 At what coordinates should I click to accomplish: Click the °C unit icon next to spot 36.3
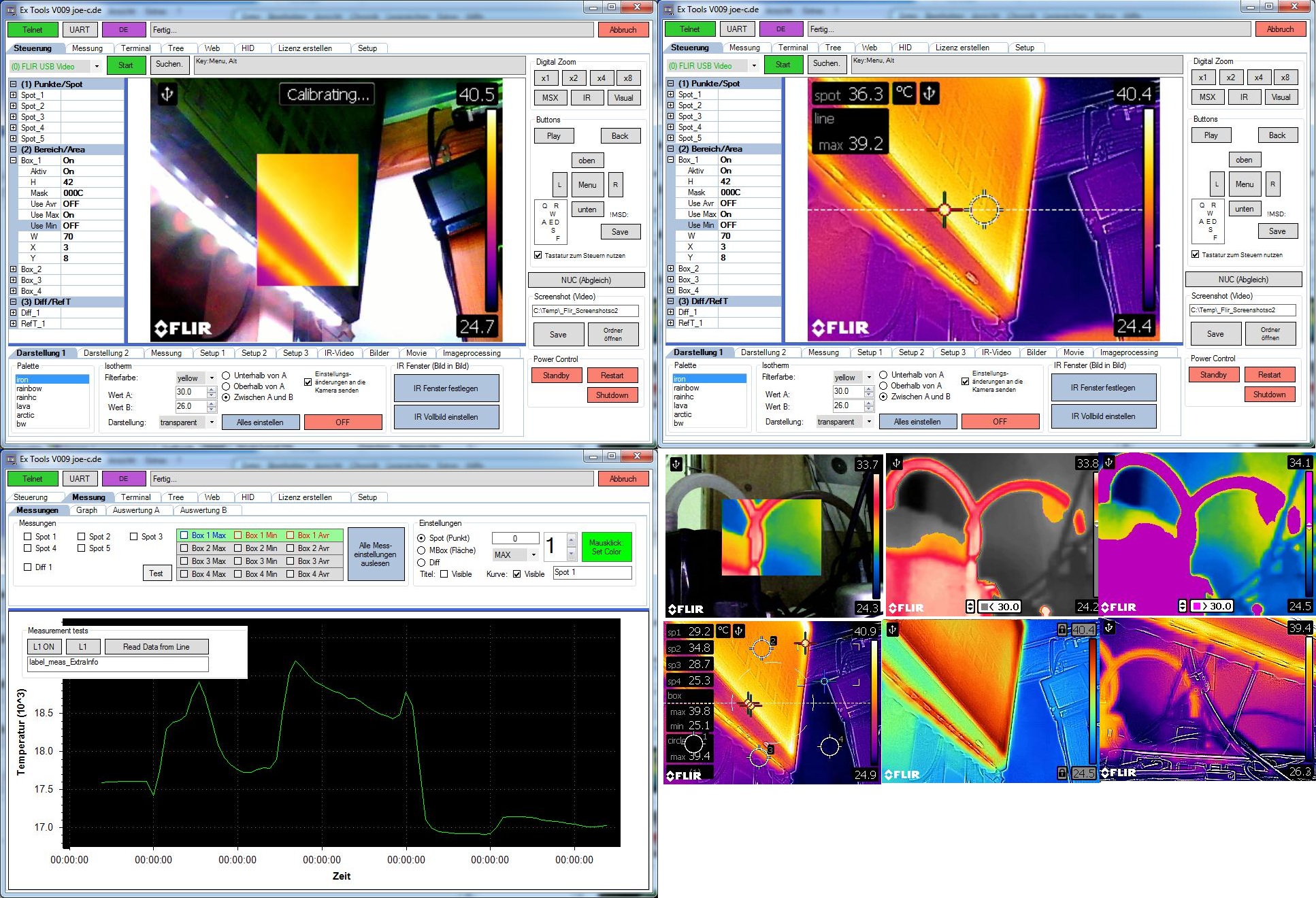904,93
